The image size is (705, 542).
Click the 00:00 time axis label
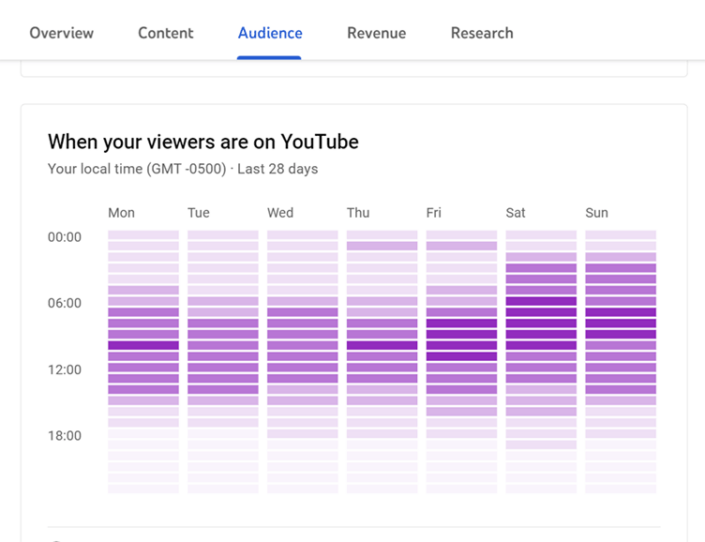click(64, 237)
